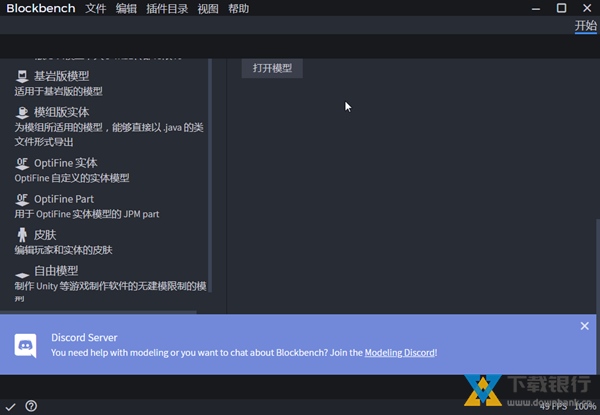Click the checkmark icon in status bar
This screenshot has width=600, height=415.
click(x=10, y=407)
